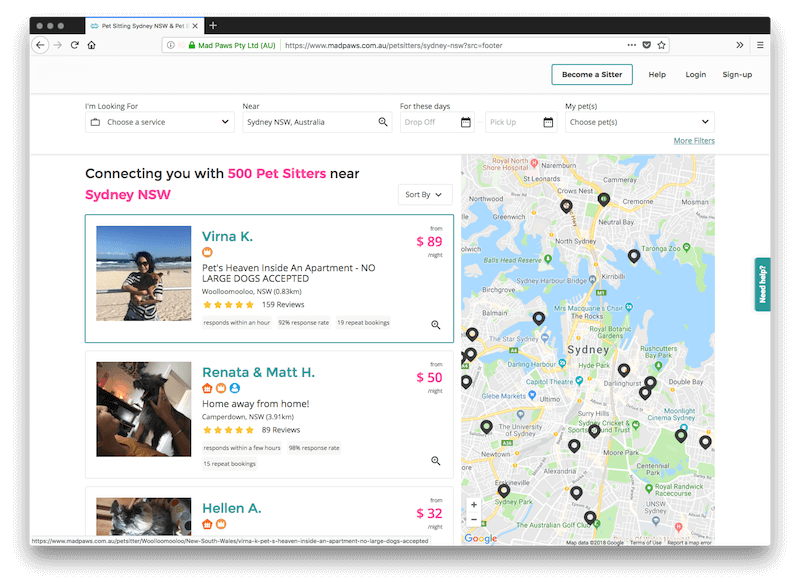Click the Google logo on the map
Image resolution: width=800 pixels, height=588 pixels.
coord(478,538)
